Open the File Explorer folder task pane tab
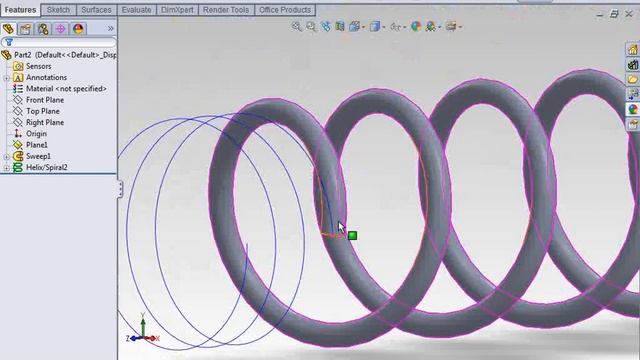640x360 pixels. (633, 79)
